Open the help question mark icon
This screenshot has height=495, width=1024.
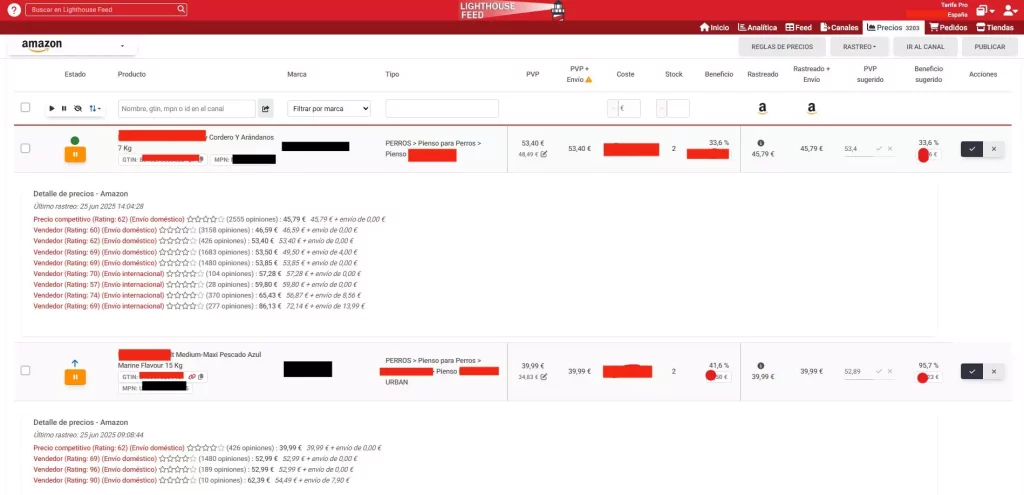[14, 10]
